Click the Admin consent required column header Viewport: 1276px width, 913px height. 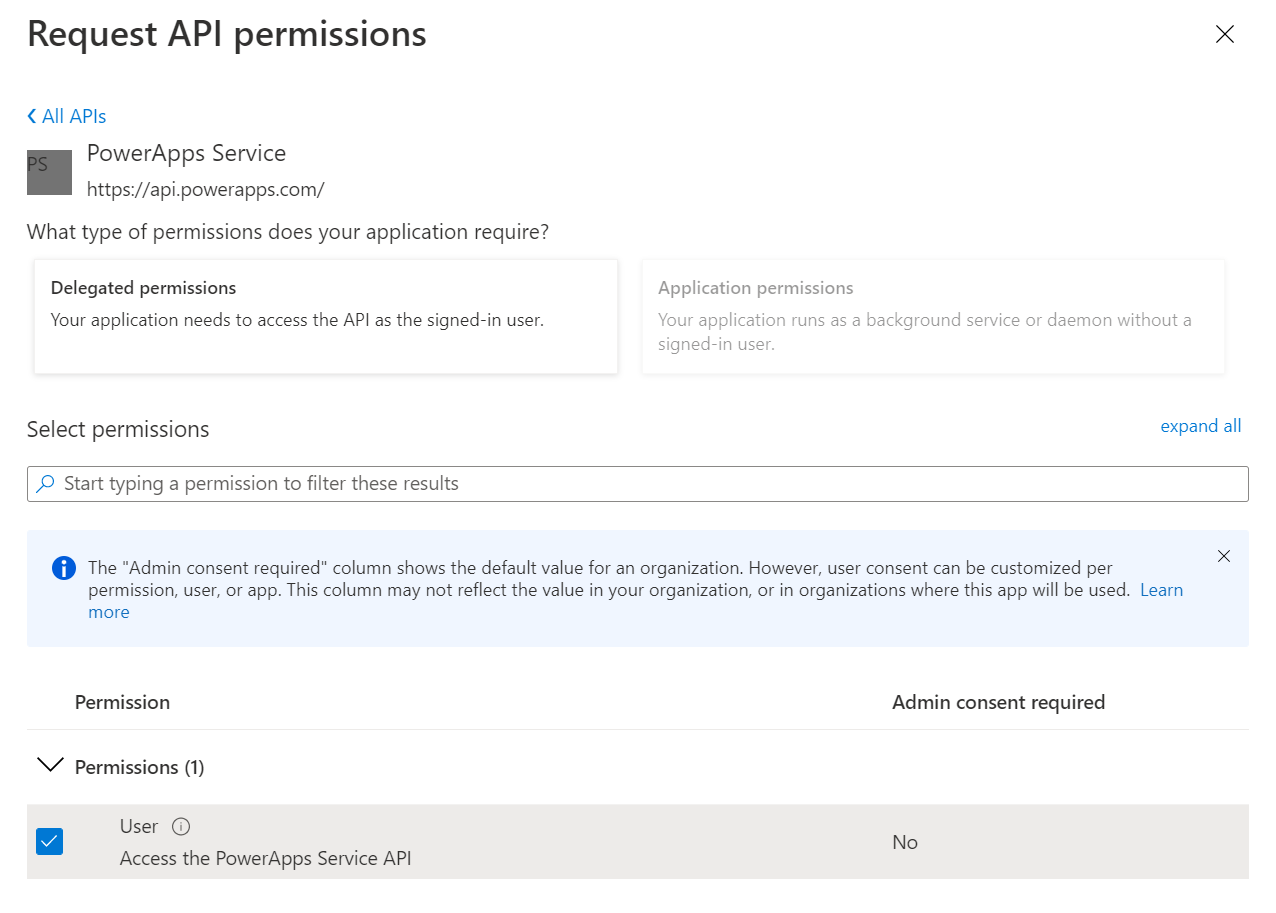pos(998,702)
